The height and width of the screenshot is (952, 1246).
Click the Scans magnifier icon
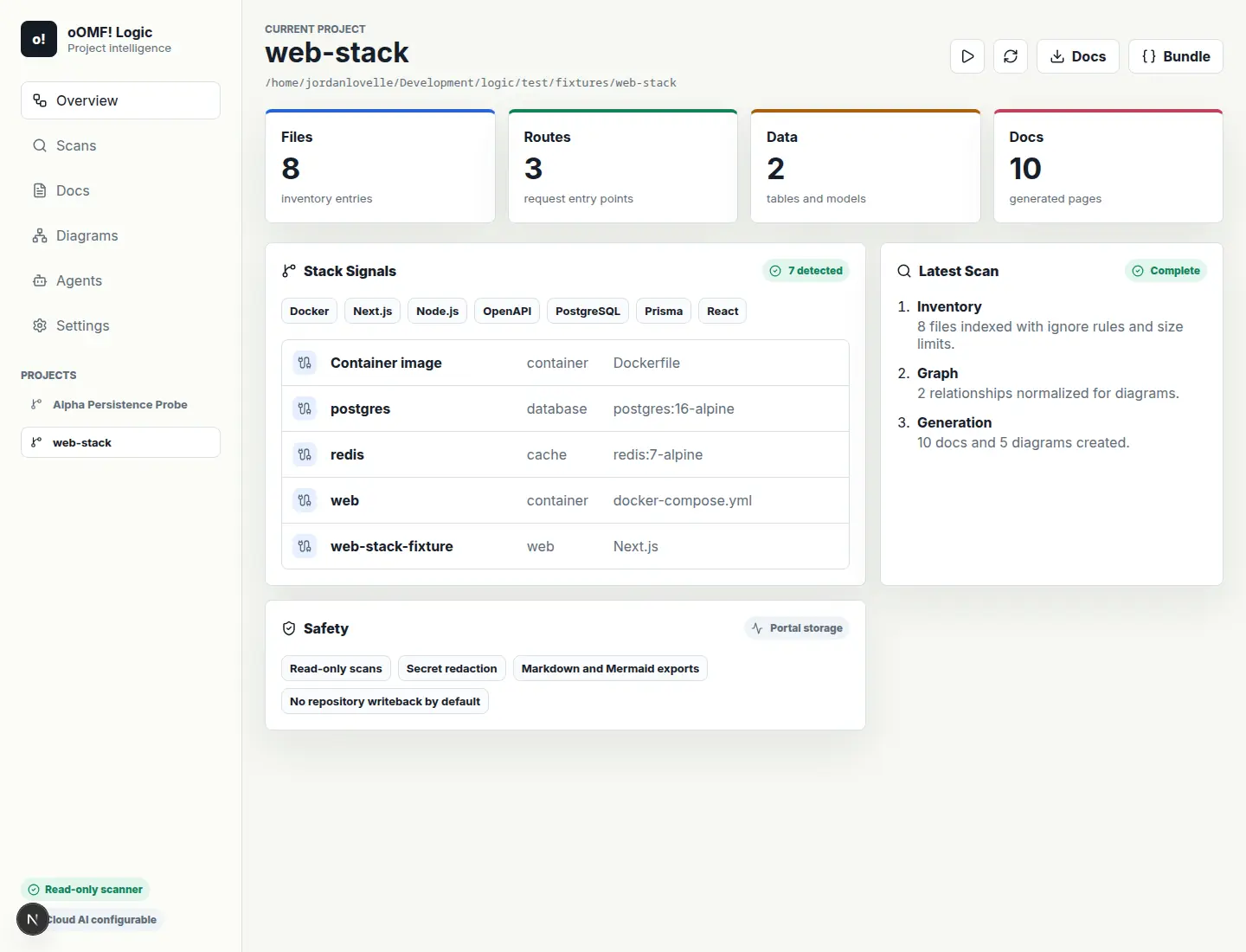coord(40,145)
